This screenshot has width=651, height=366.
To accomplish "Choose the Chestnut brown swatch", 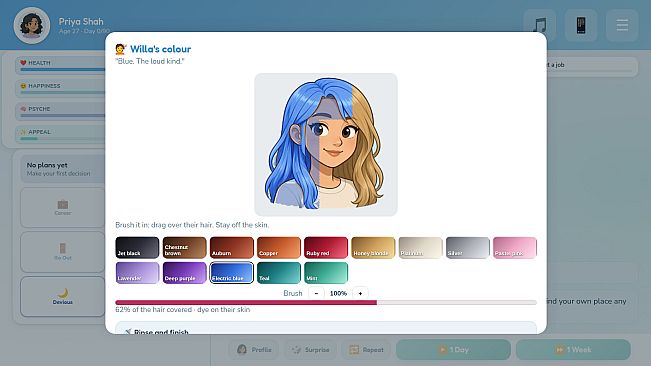I will pyautogui.click(x=184, y=248).
